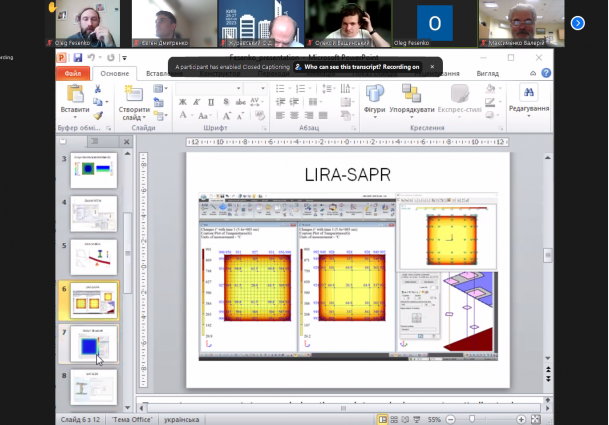Select slide 7 thumbnail in panel

click(93, 344)
